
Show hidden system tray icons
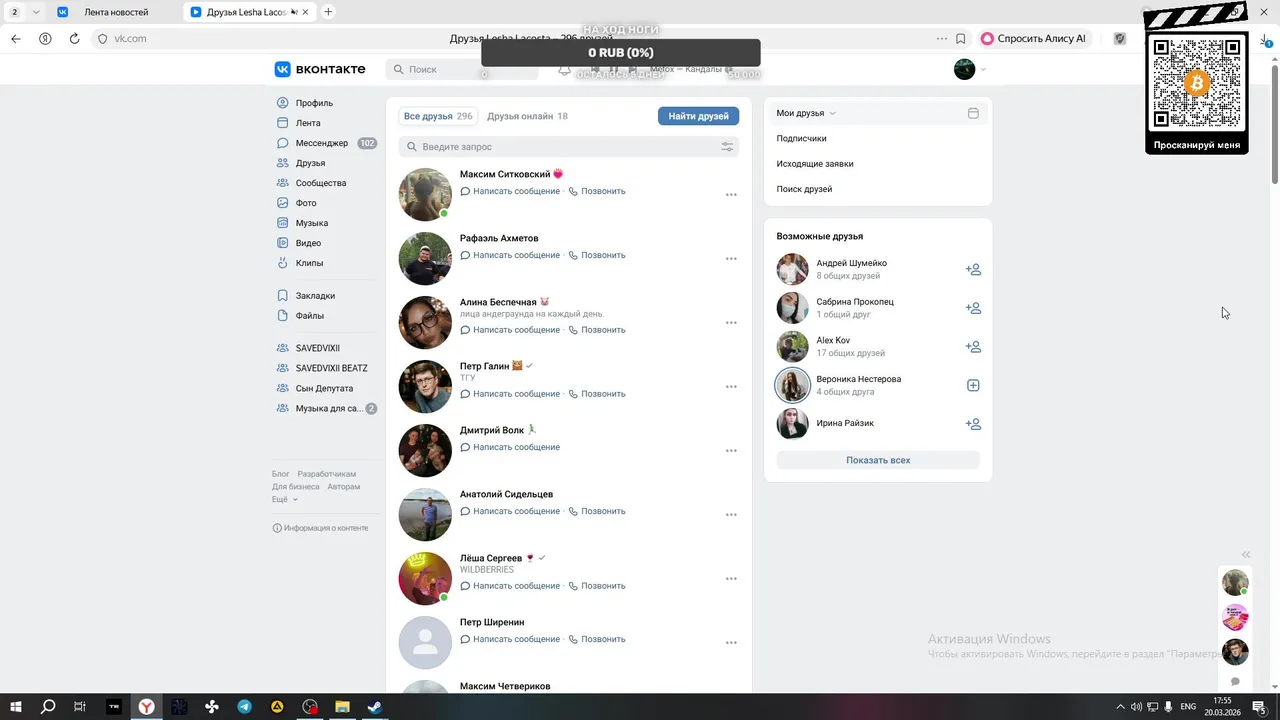[1120, 707]
